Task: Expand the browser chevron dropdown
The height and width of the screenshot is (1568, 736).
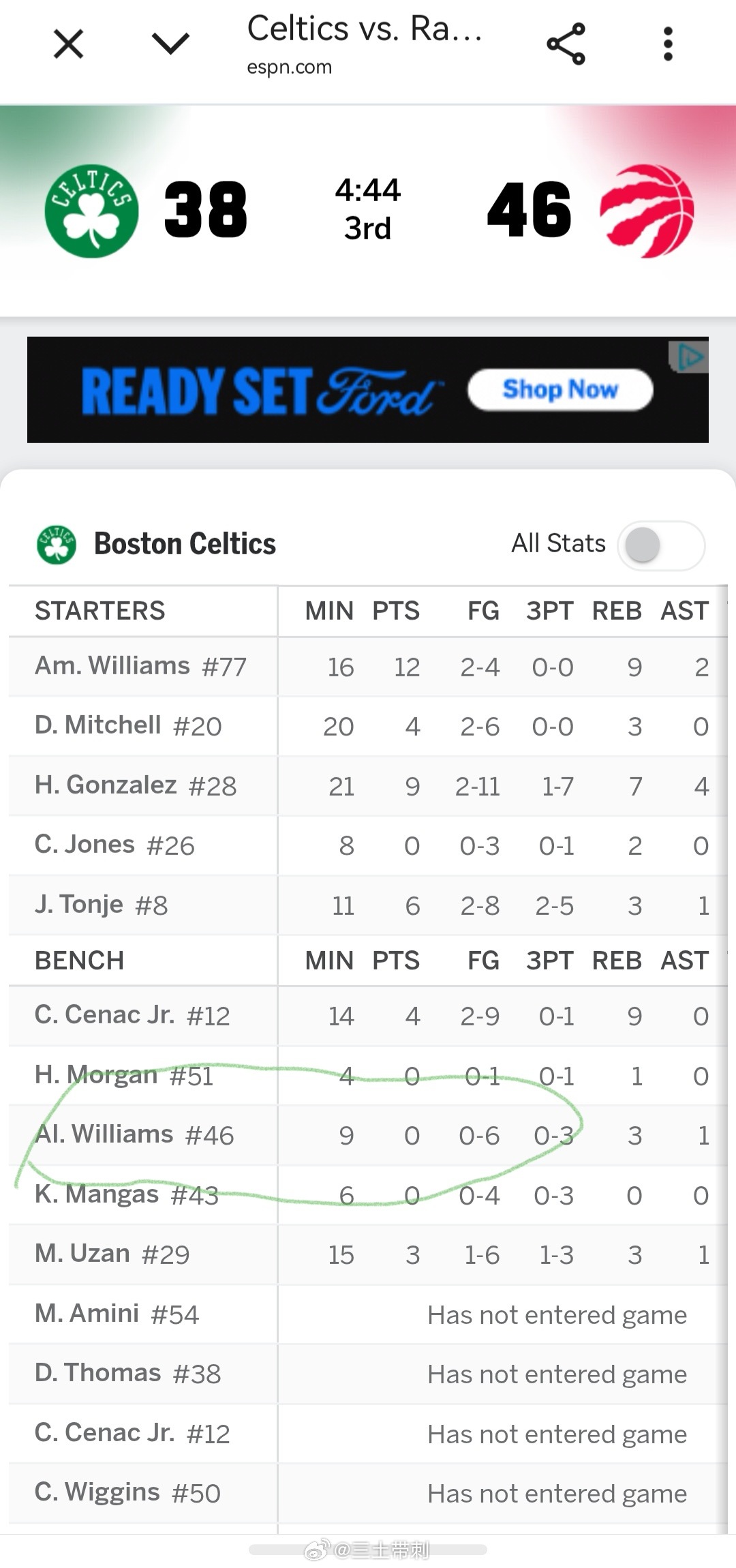Action: click(170, 44)
